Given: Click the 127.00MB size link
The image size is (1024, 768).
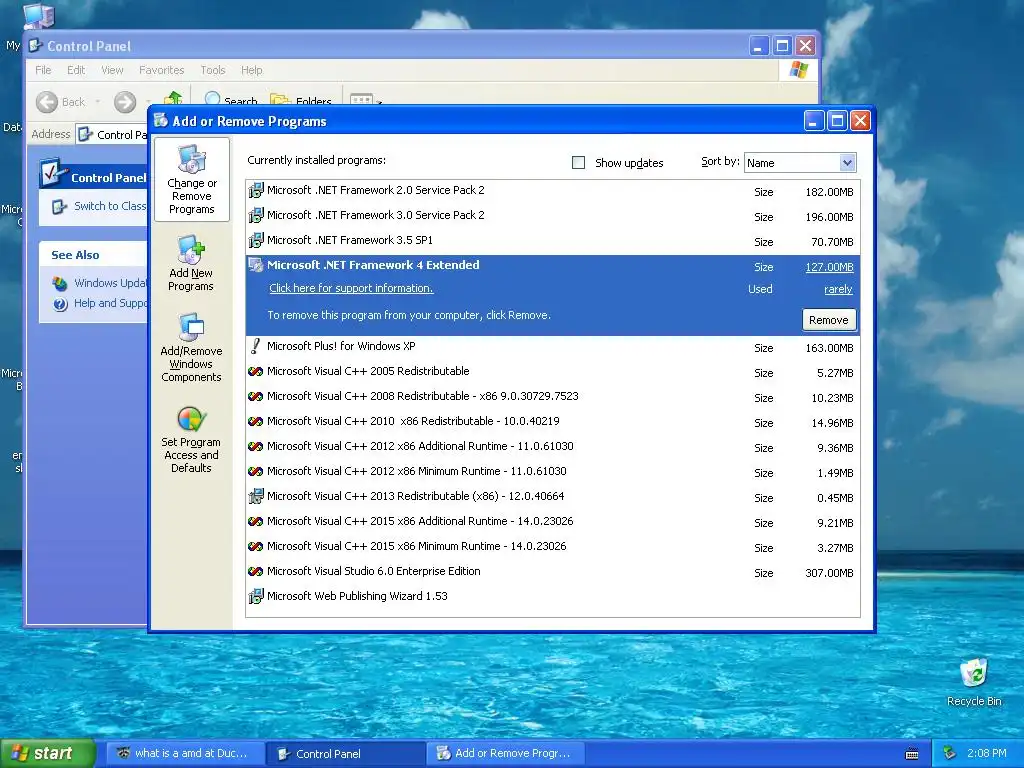Looking at the screenshot, I should pos(829,267).
